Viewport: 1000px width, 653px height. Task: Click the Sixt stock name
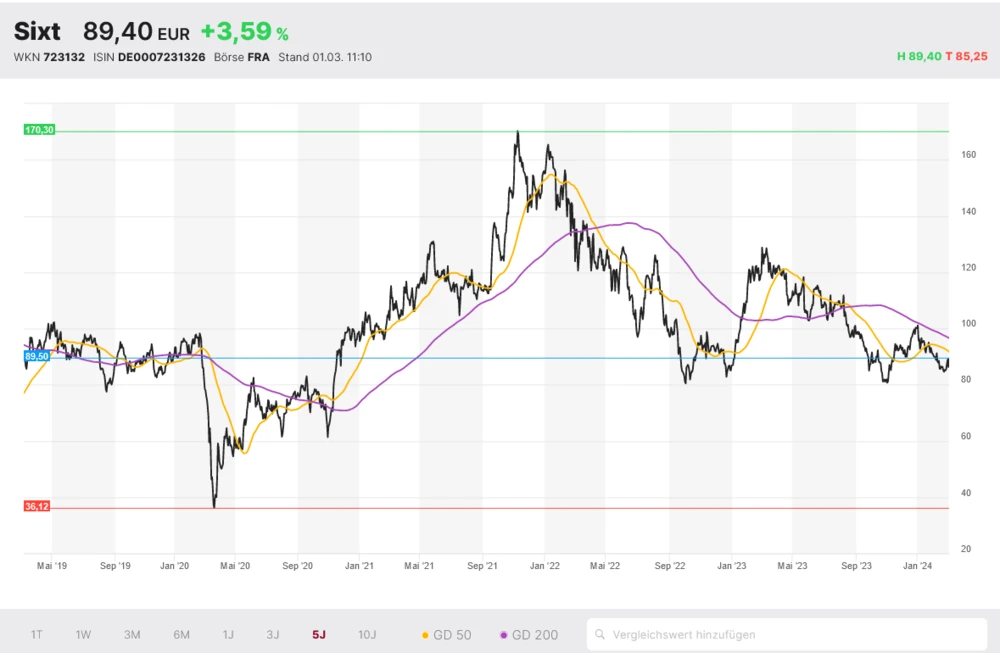coord(36,31)
